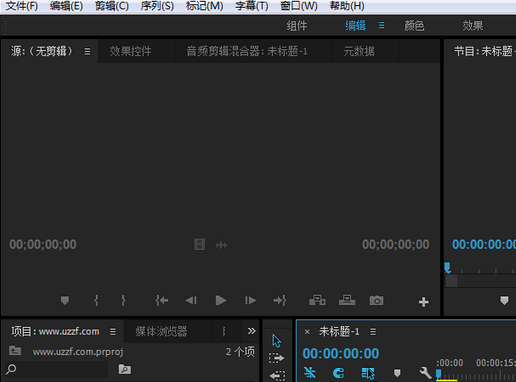Open the 剪辑(C) menu

112,6
